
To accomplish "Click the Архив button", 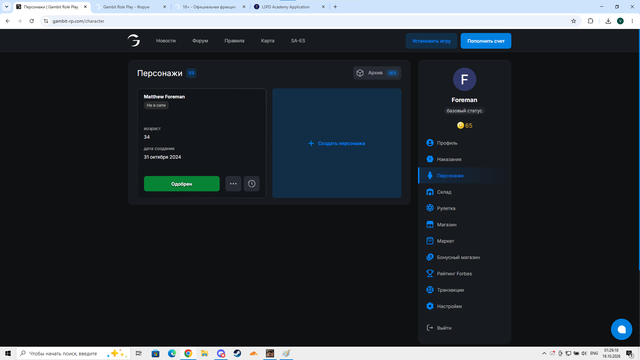I will [377, 73].
